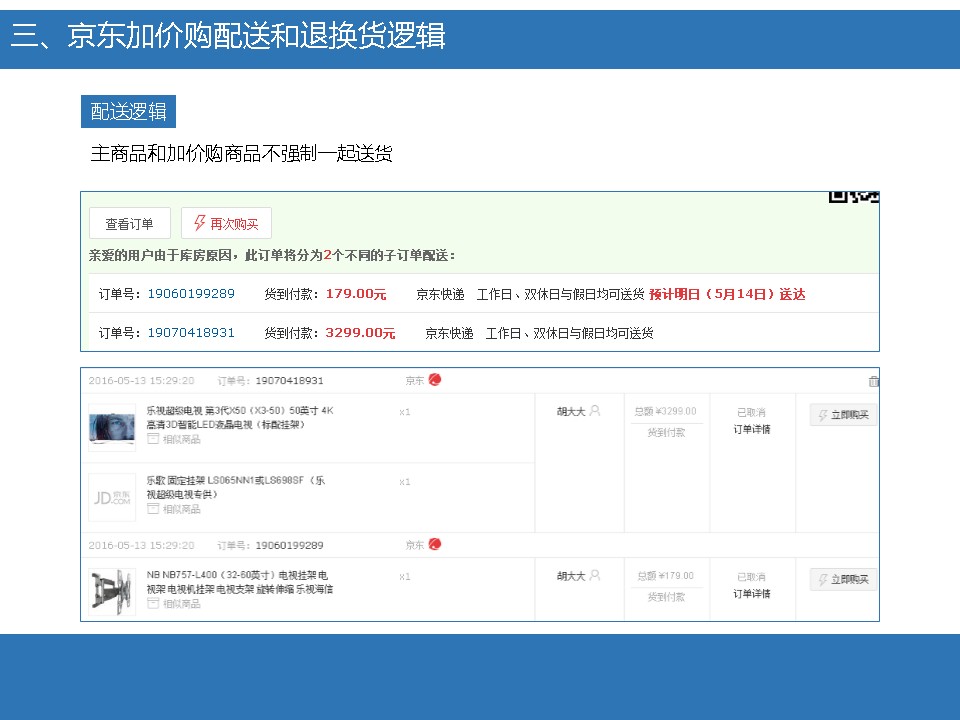The width and height of the screenshot is (960, 720).
Task: Click the red JD chat icon for order 19060199289
Action: click(435, 544)
